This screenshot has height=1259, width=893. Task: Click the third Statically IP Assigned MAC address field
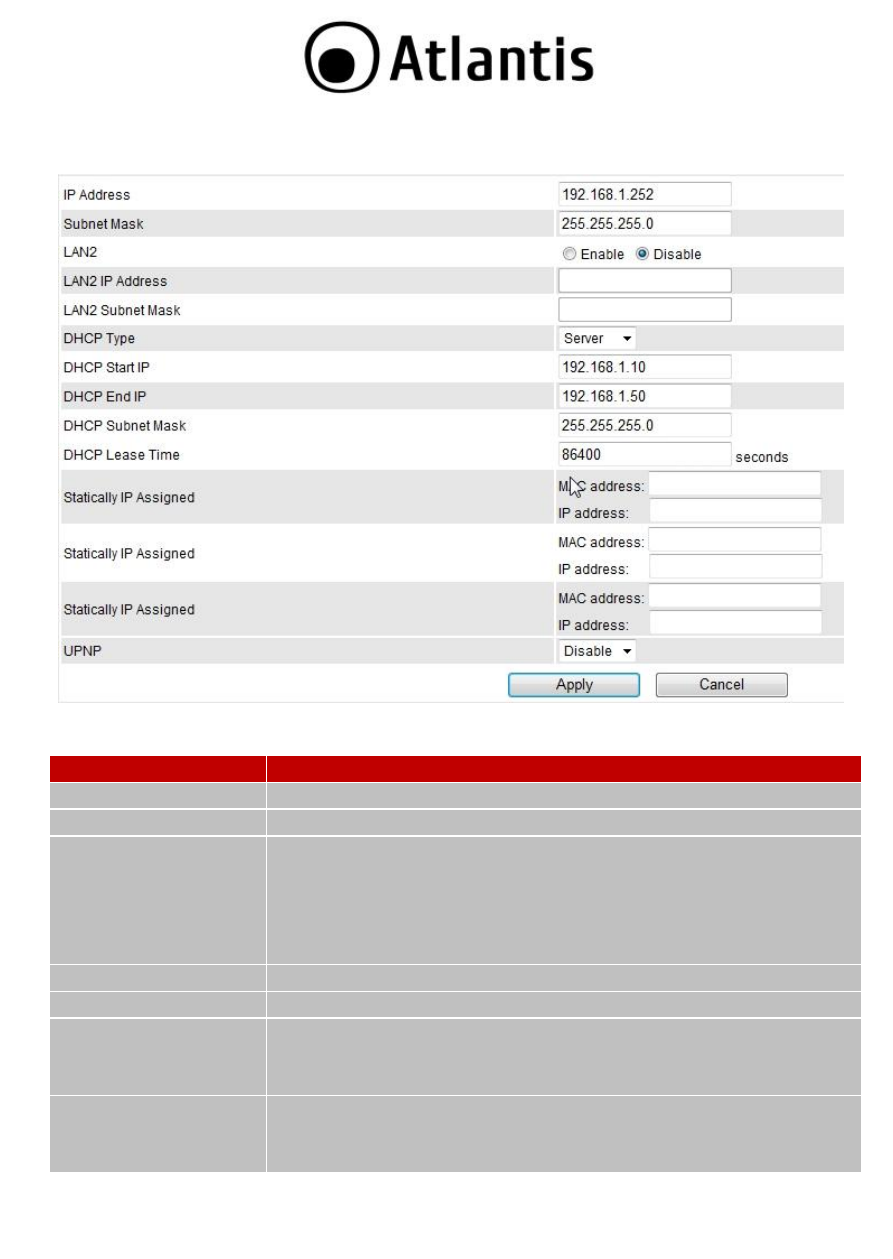735,596
